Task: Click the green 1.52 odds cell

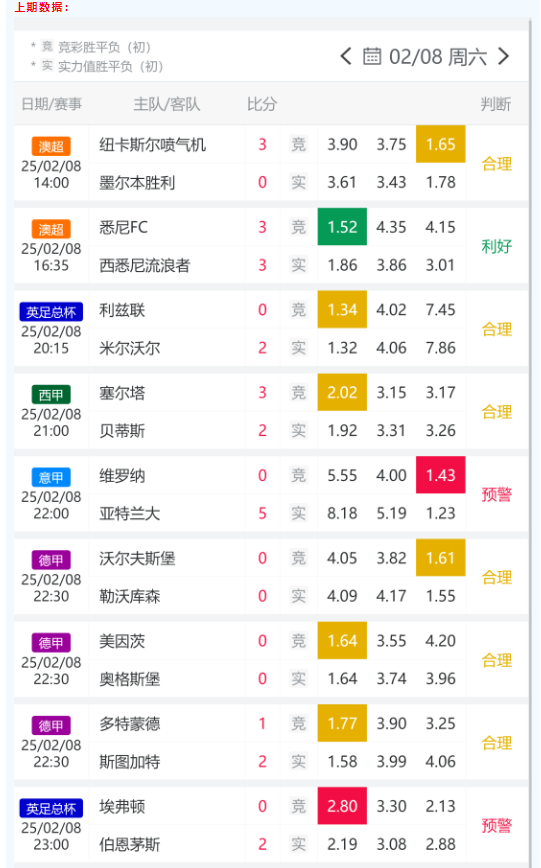Action: pyautogui.click(x=342, y=227)
